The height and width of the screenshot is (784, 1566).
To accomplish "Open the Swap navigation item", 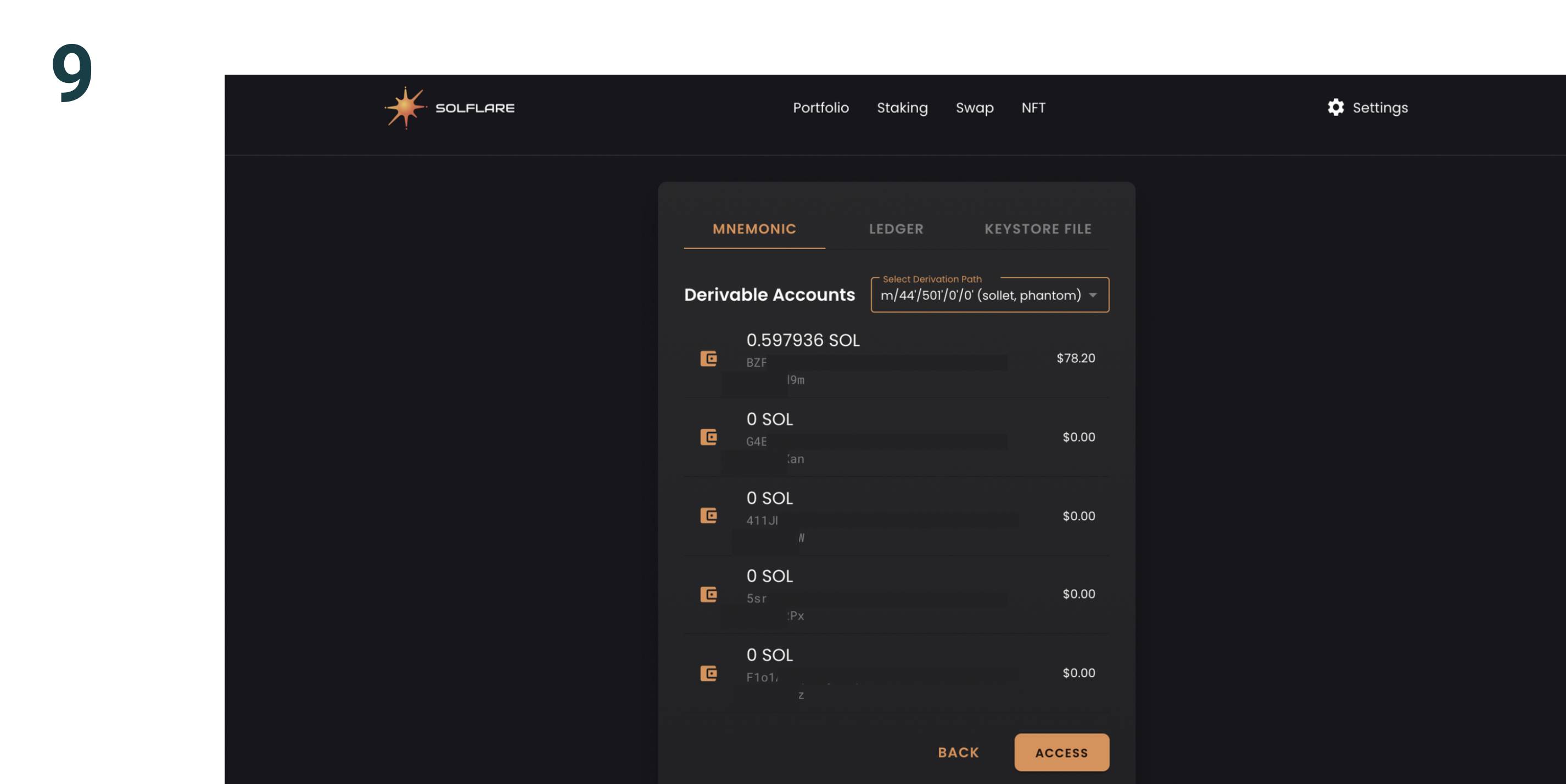I will tap(974, 108).
